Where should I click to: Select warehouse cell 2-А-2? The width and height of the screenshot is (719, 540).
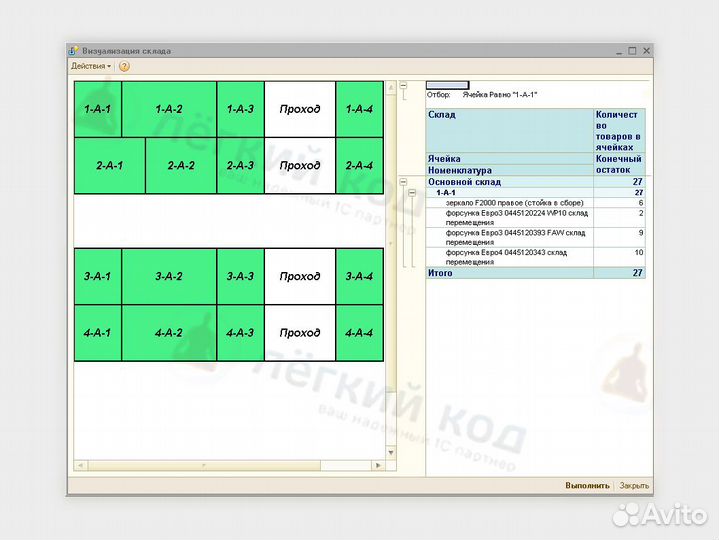click(x=181, y=165)
